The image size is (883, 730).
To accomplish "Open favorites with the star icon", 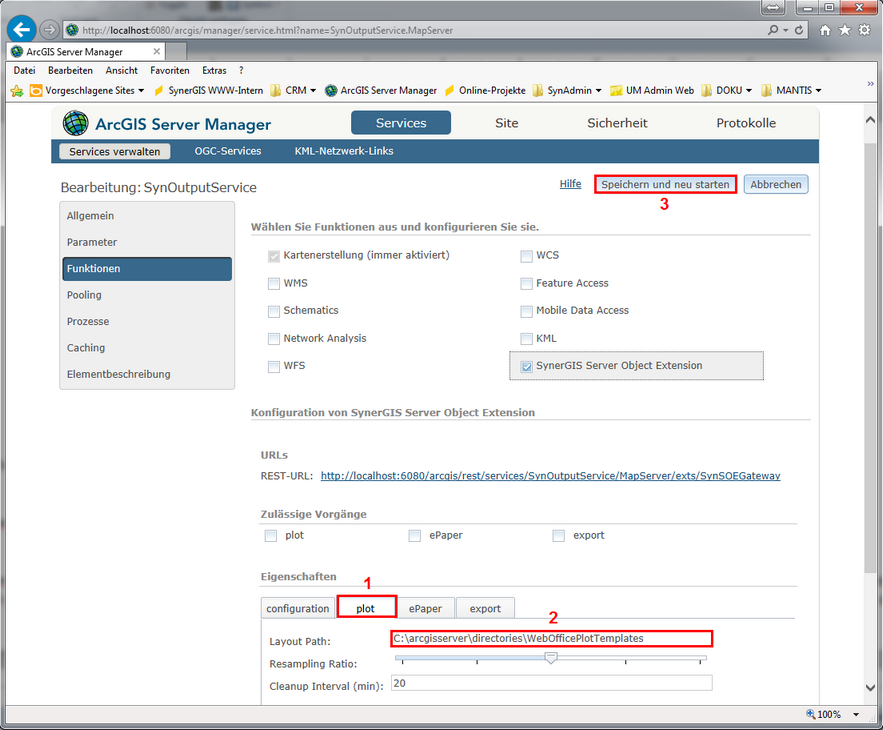I will point(845,30).
